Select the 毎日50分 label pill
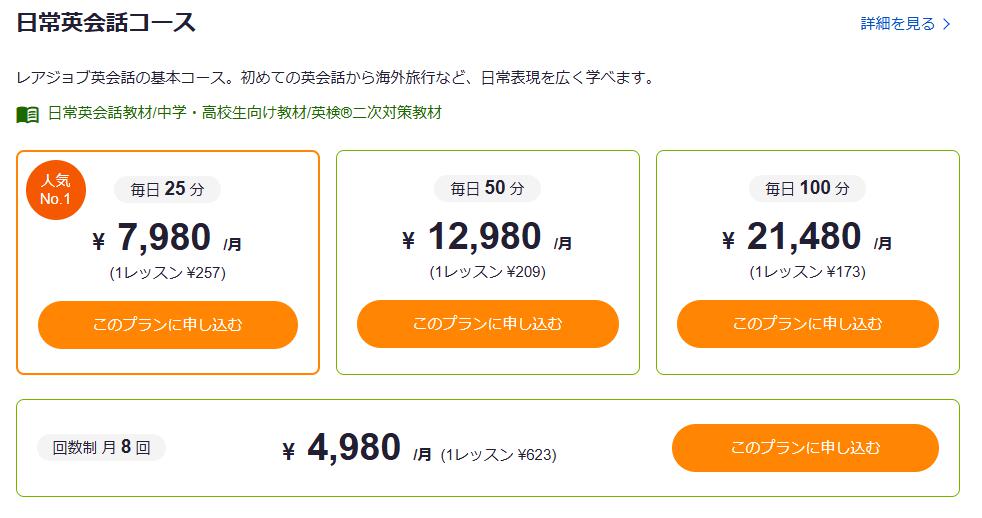This screenshot has height=518, width=982. (487, 188)
